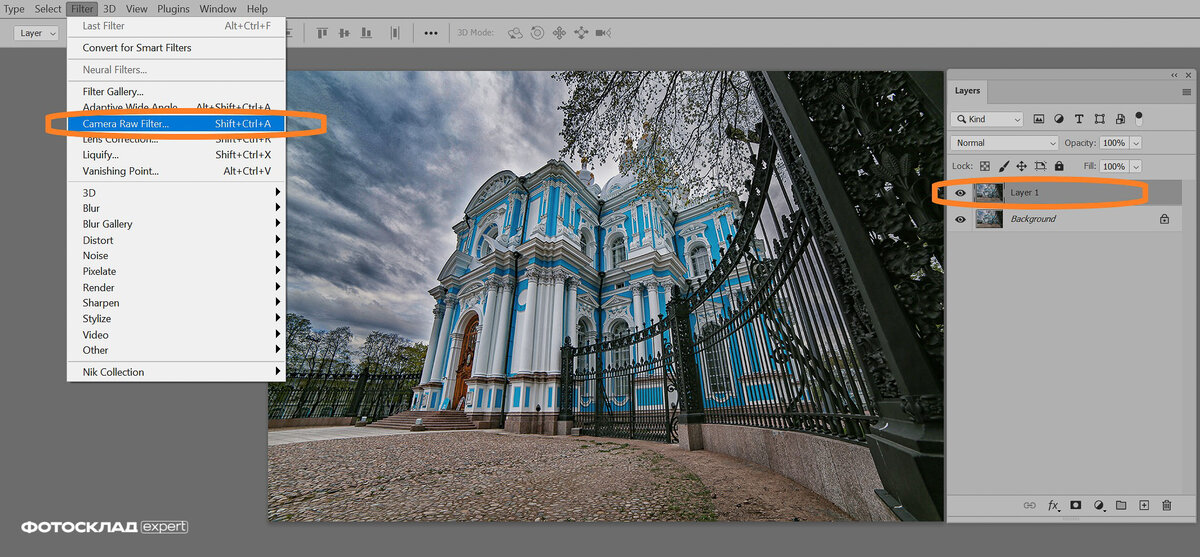The image size is (1200, 557).
Task: Click the align vertical centers icon
Action: 345,33
